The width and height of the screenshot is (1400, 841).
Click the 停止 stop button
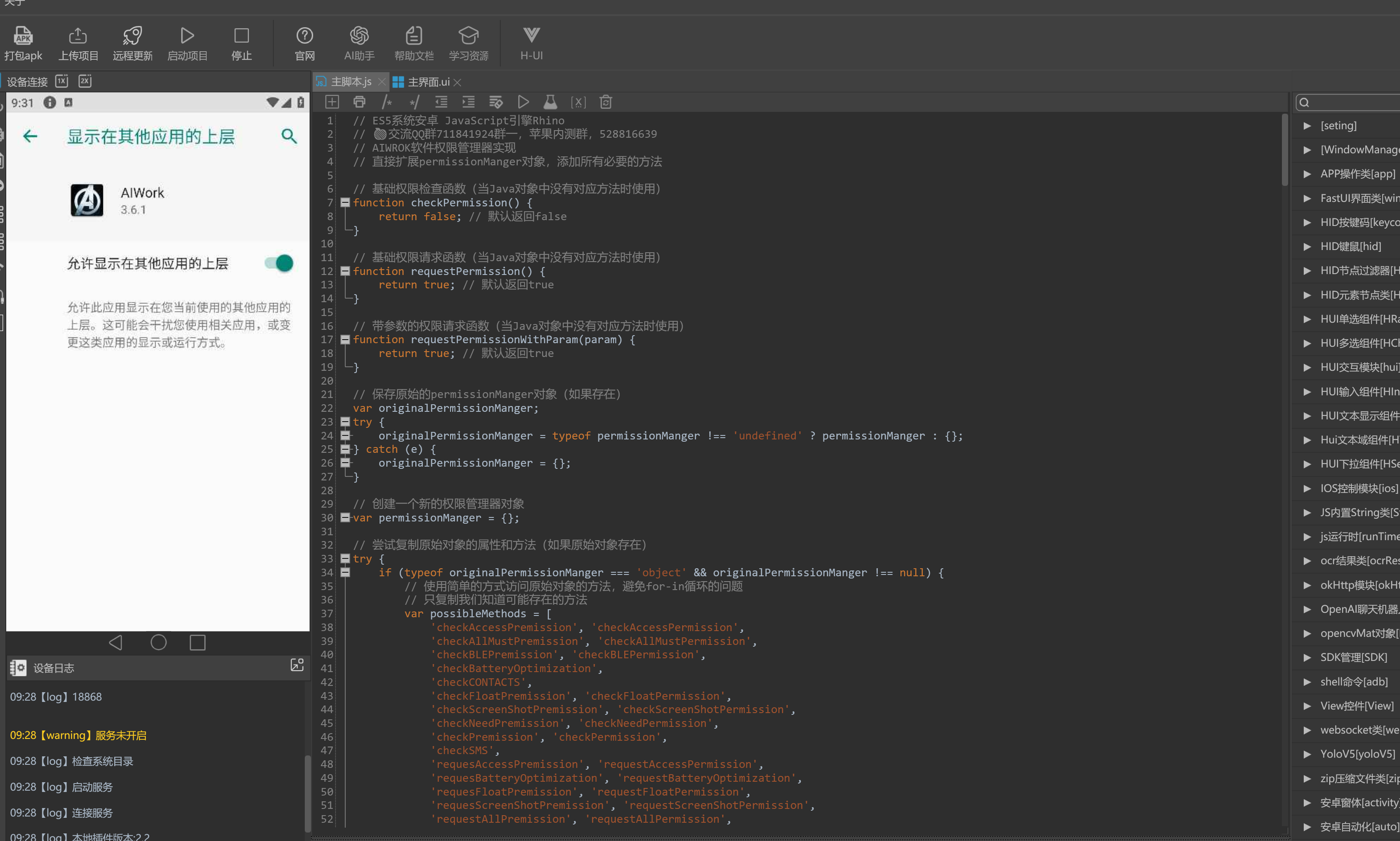point(242,36)
